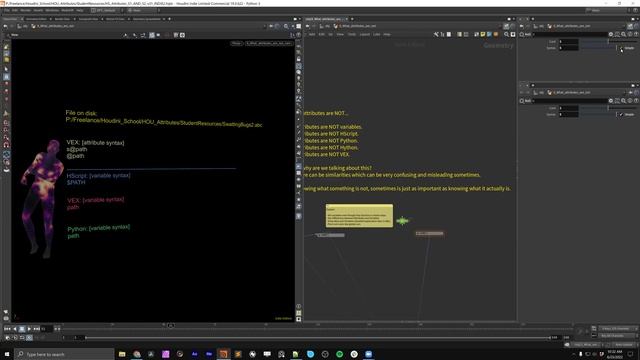
Task: Toggle pin on the upper parameter pane
Action: (x=630, y=26)
